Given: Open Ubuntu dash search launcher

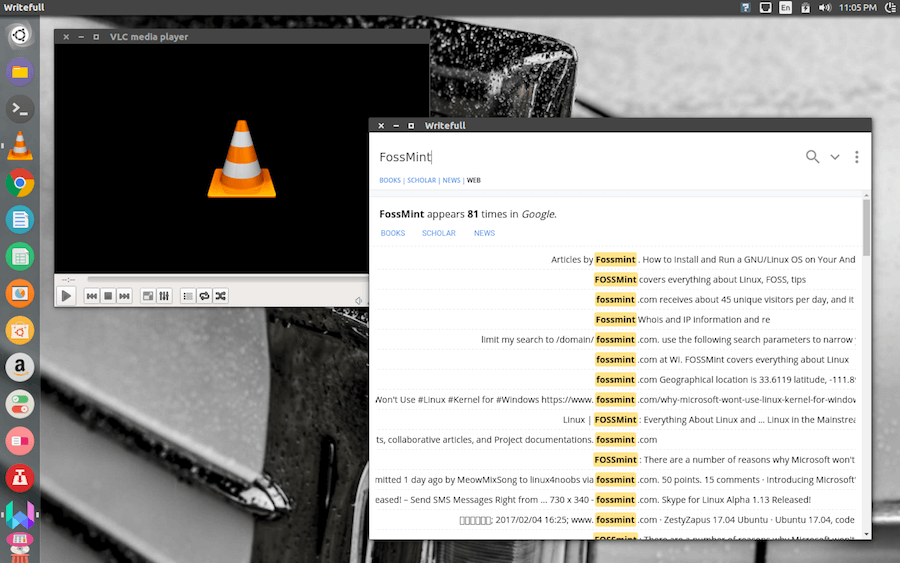Looking at the screenshot, I should (20, 35).
